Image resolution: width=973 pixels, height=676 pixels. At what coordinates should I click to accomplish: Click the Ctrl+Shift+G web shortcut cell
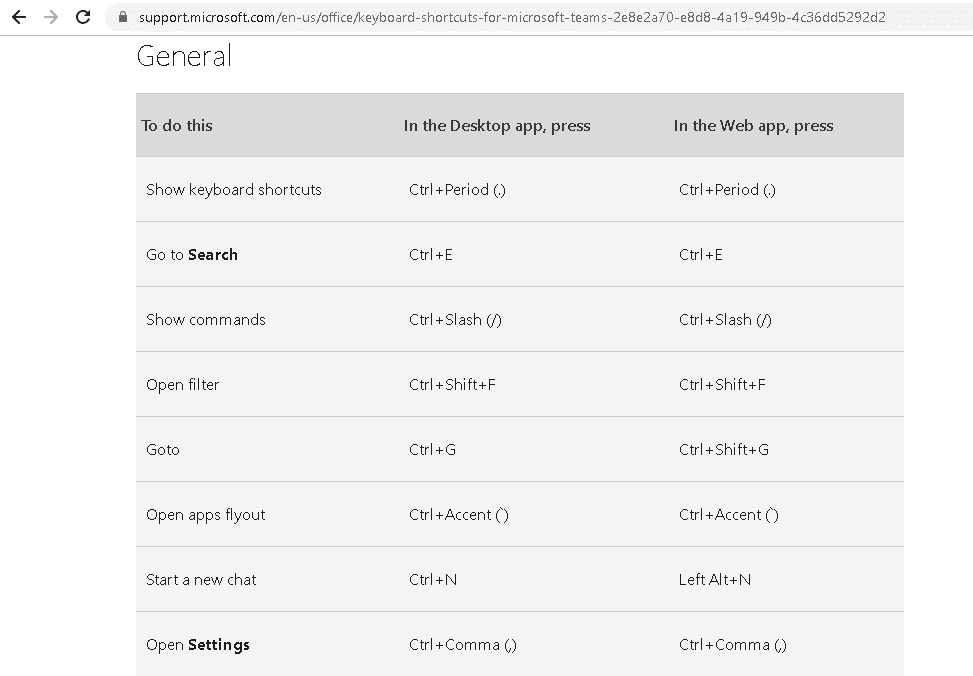[x=721, y=449]
